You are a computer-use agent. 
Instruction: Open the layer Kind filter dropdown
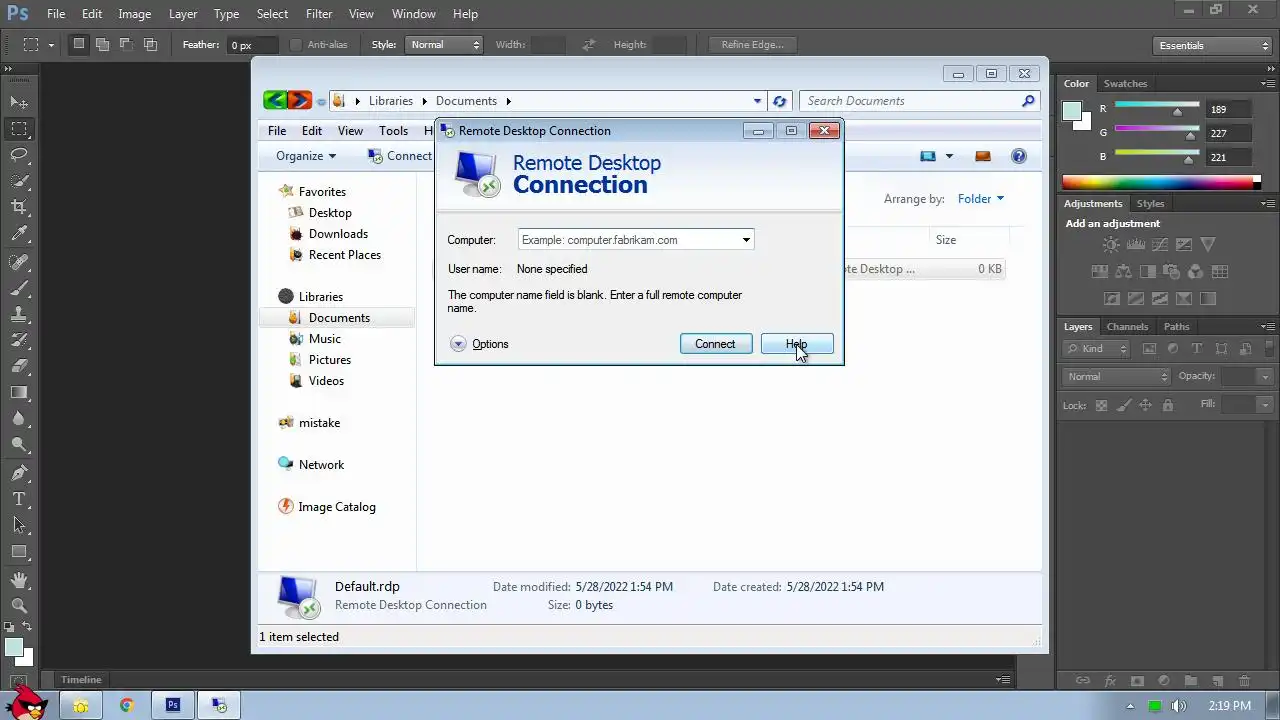(1097, 349)
